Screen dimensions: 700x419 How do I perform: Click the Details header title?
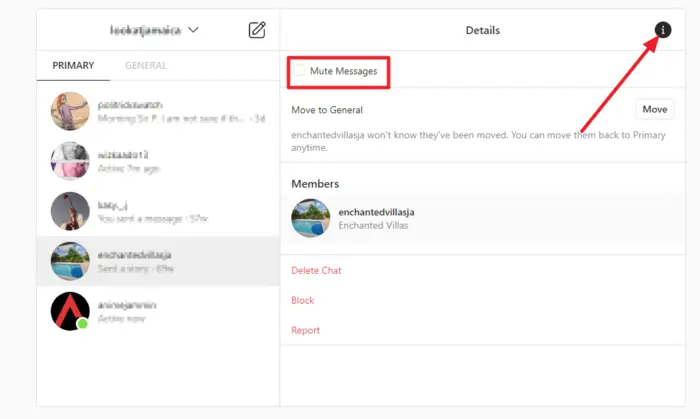pos(483,30)
